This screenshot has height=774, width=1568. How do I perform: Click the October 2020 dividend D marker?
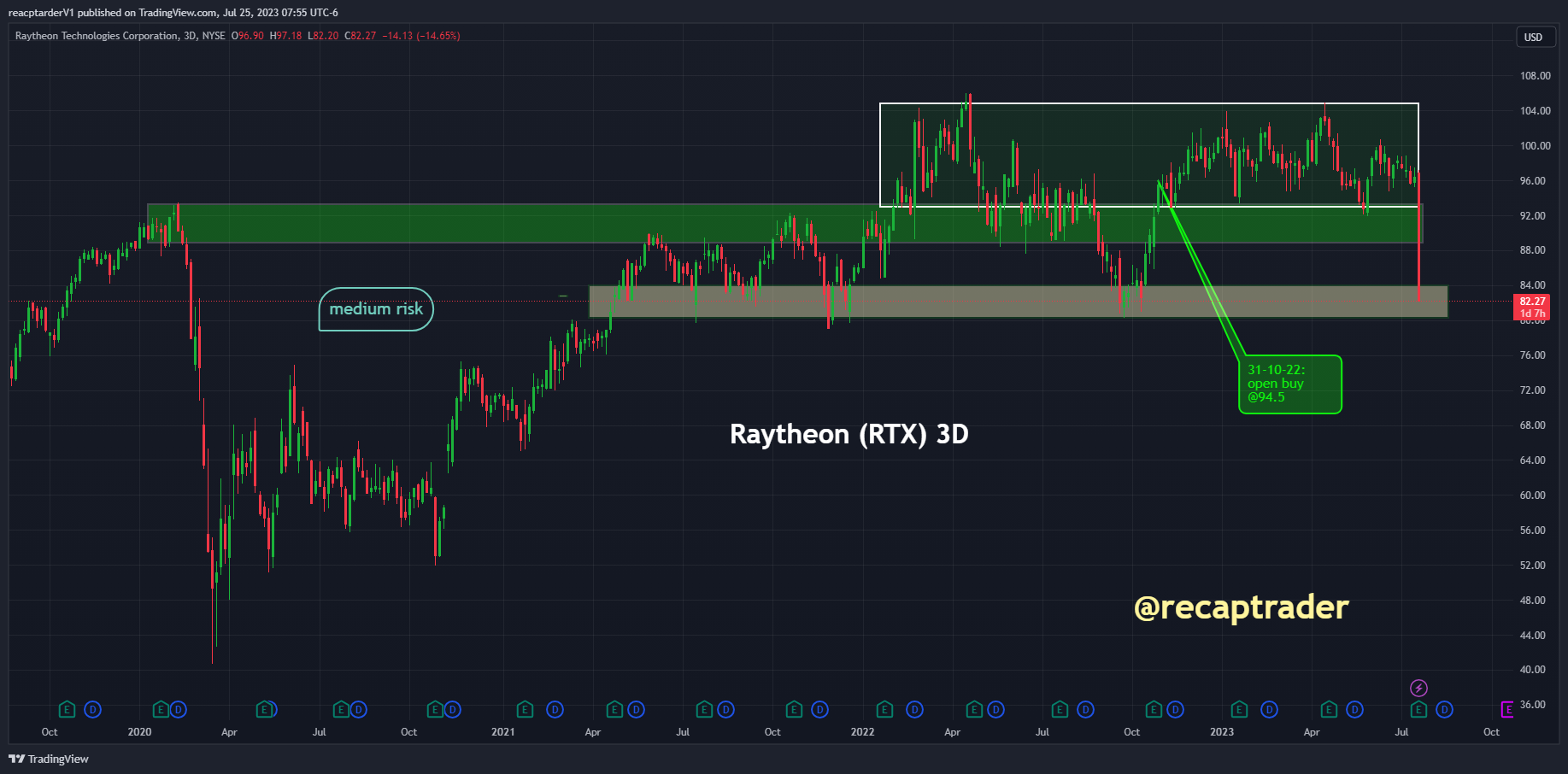452,709
